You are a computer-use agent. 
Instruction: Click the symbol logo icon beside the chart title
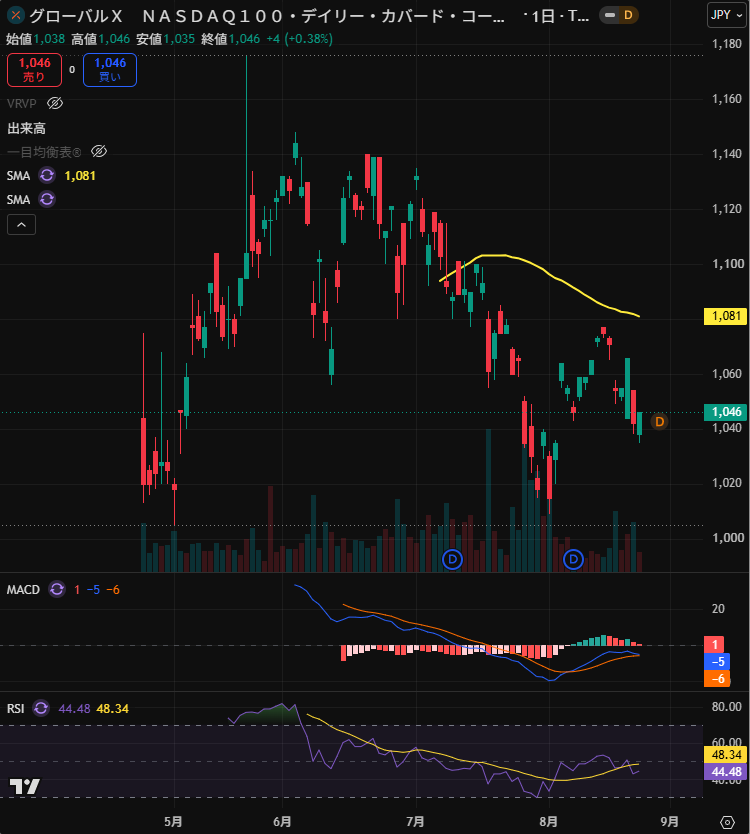point(16,15)
